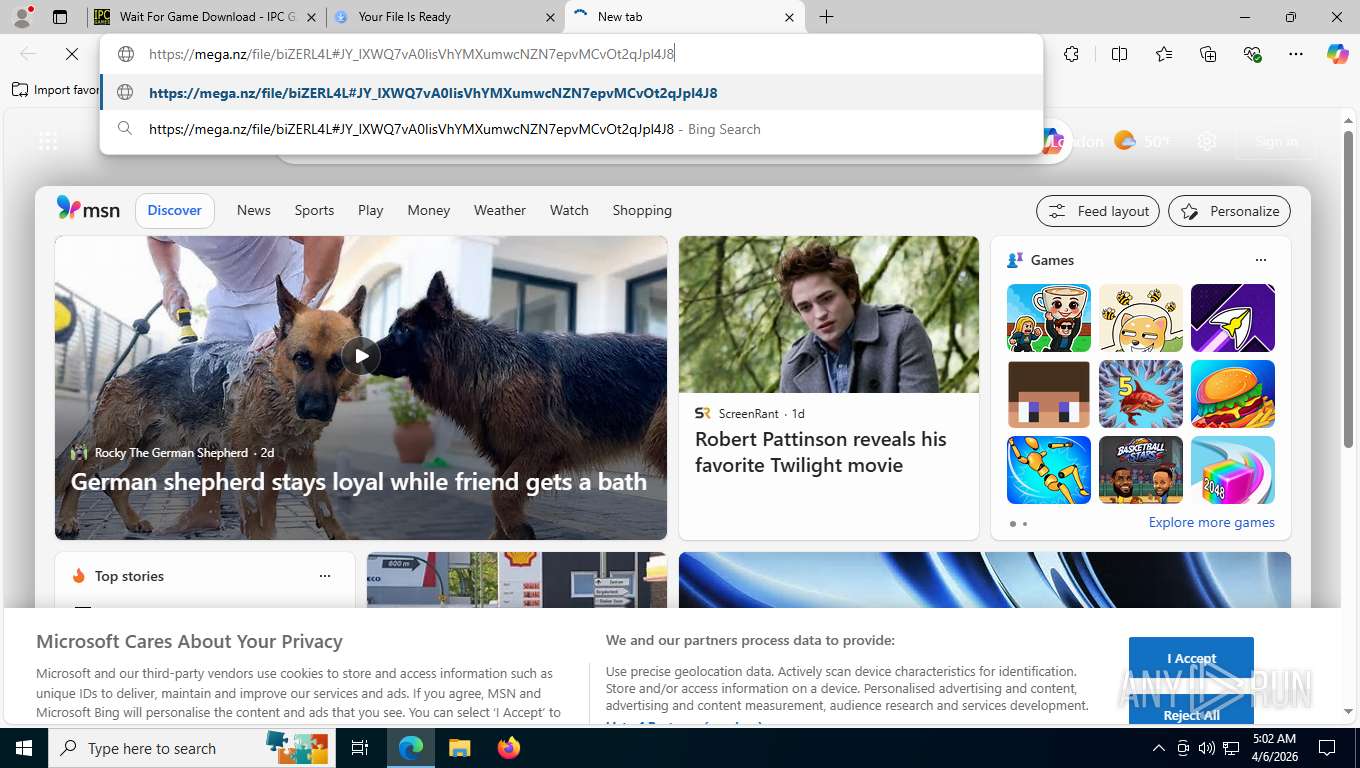Open the Watch section
The width and height of the screenshot is (1360, 768).
569,210
